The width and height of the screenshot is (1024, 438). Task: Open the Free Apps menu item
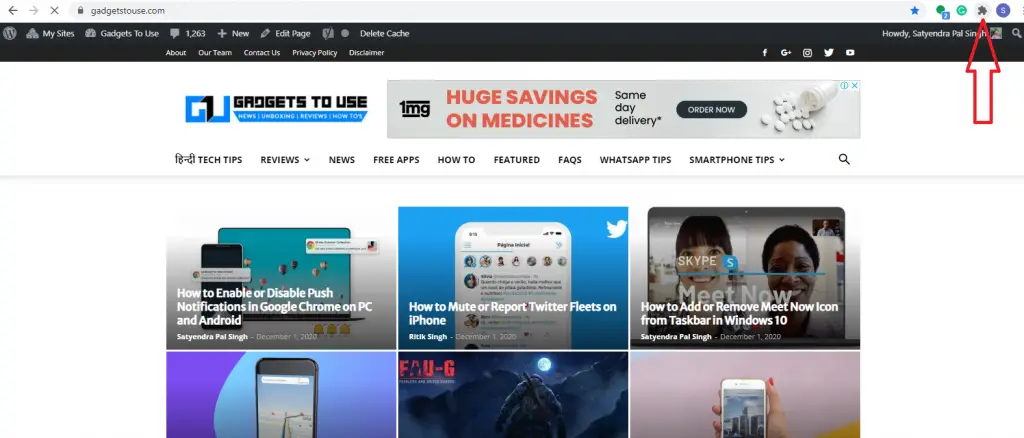(x=396, y=160)
